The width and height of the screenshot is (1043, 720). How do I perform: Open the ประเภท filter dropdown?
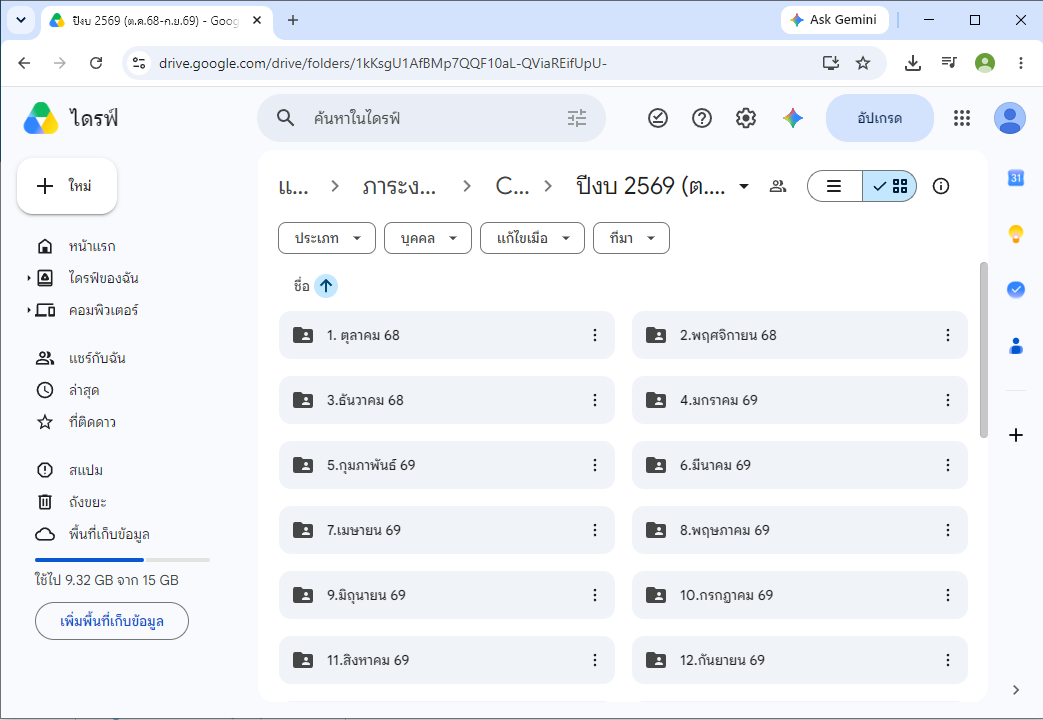point(327,238)
